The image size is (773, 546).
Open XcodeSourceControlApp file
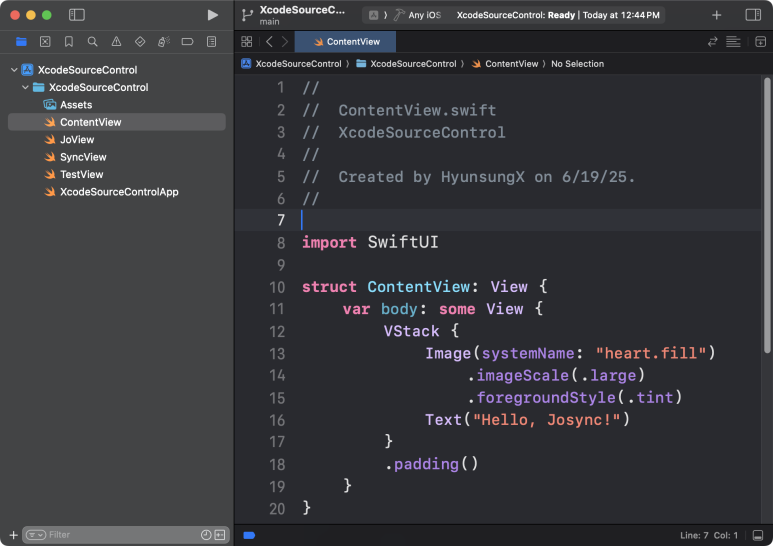[x=117, y=192]
